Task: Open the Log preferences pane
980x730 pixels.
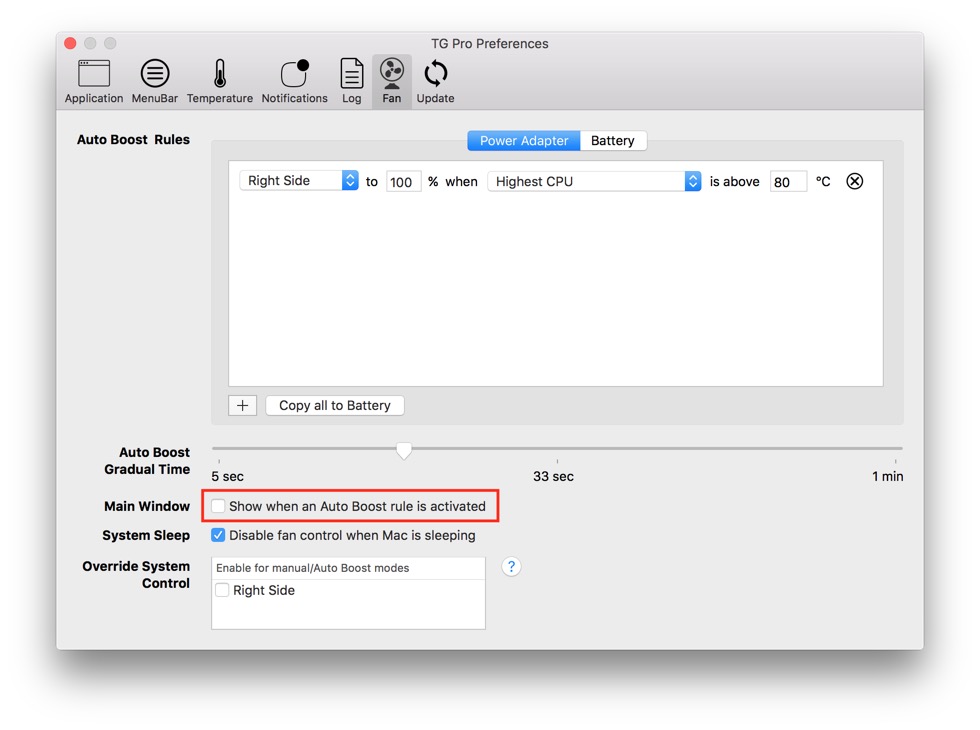Action: [x=351, y=81]
